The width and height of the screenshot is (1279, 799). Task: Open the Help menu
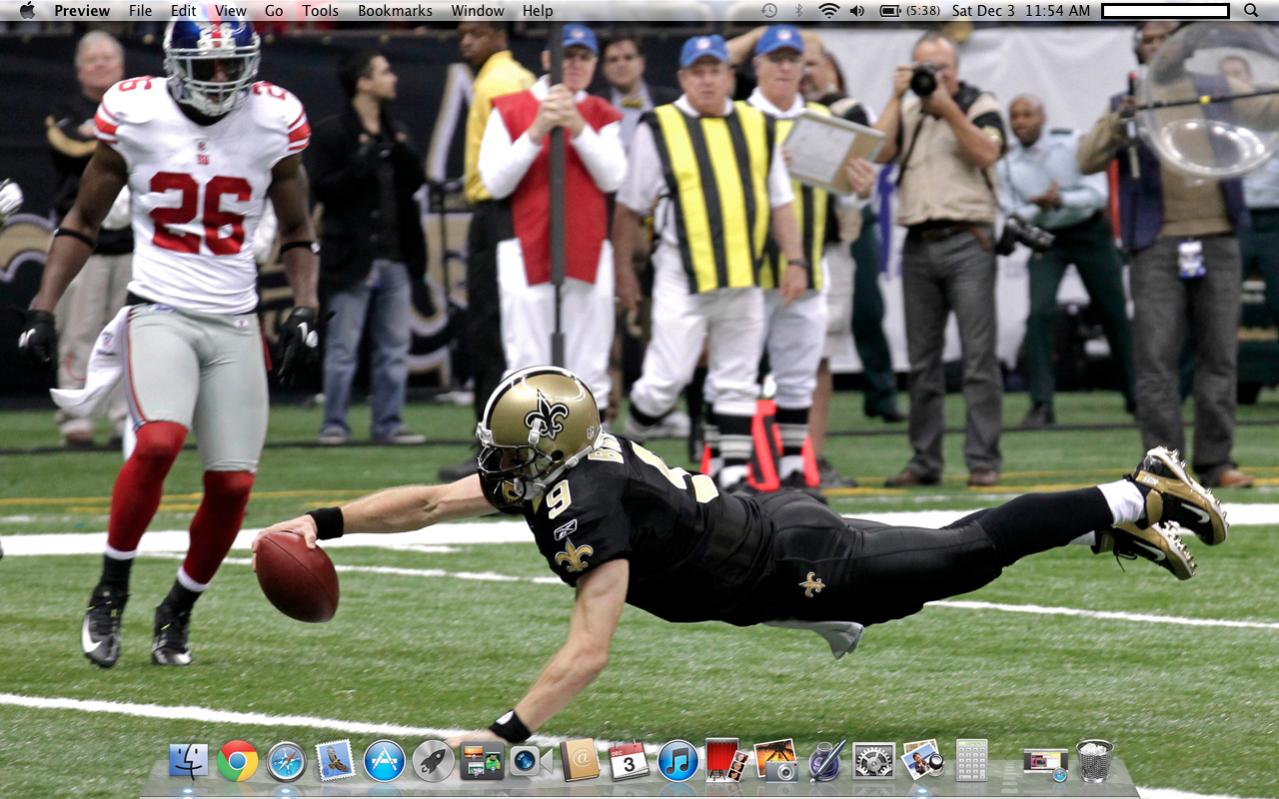(537, 10)
